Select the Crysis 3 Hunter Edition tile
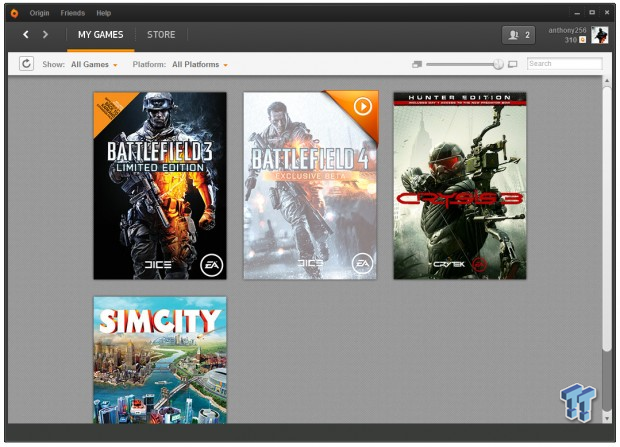 460,186
